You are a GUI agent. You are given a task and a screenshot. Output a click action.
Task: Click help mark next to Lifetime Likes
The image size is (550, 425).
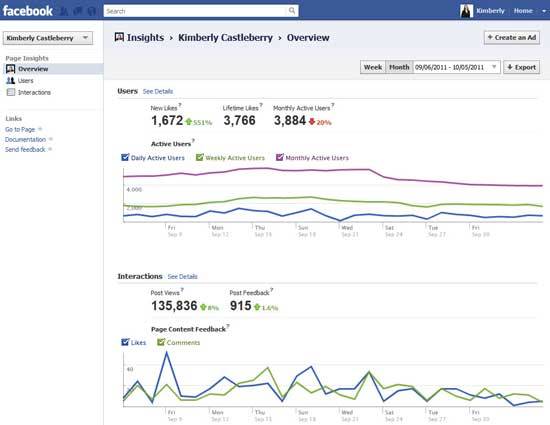[261, 104]
